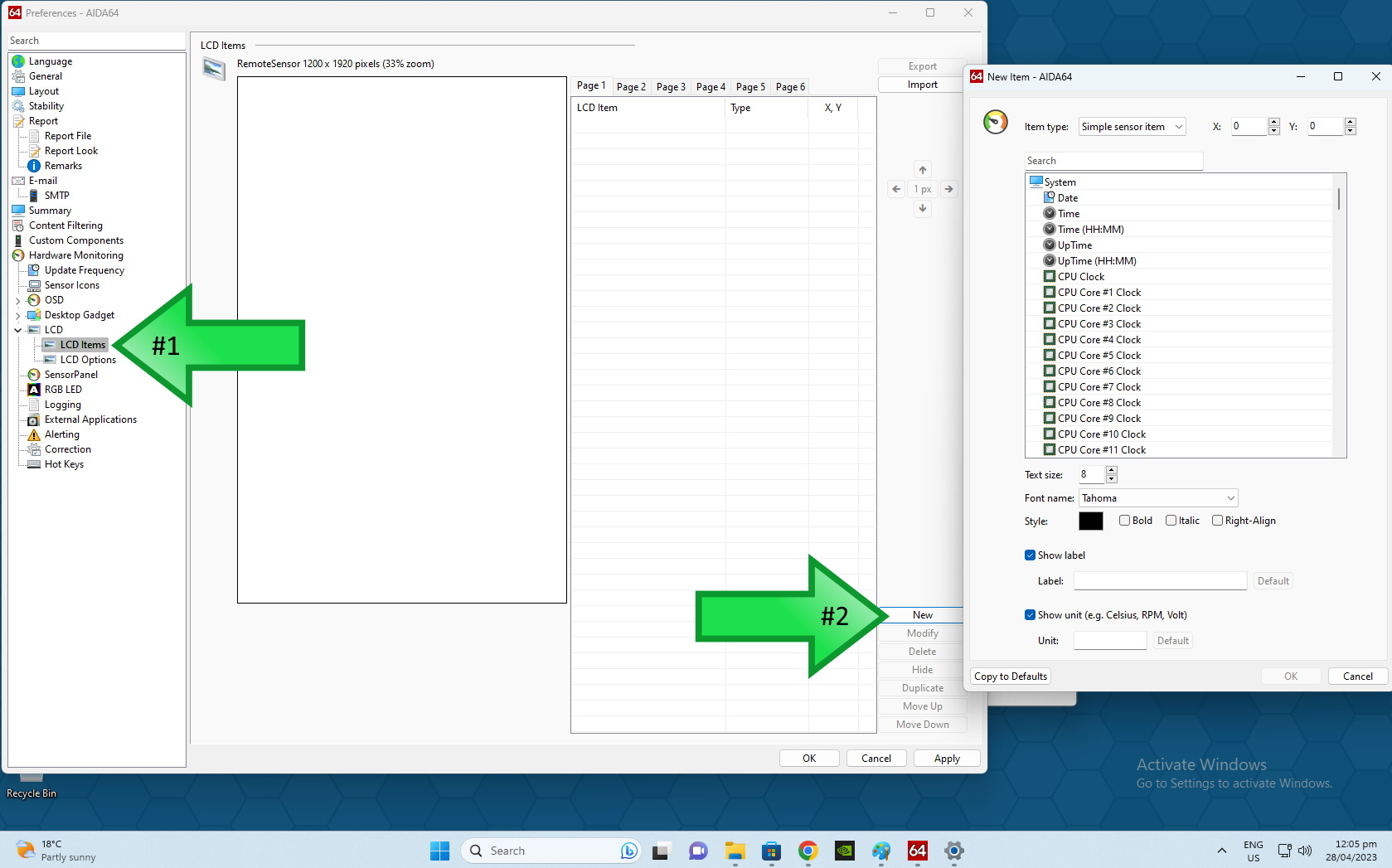Toggle the Right-Align checkbox
Image resolution: width=1392 pixels, height=868 pixels.
point(1218,521)
